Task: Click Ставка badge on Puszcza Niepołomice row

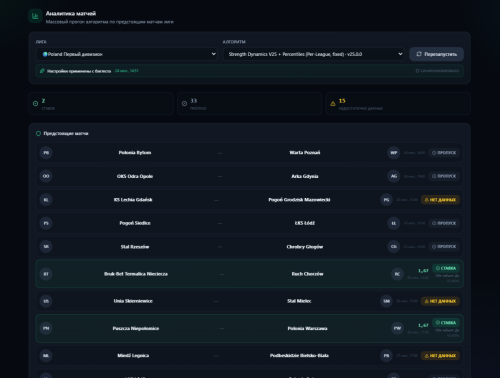Action: (x=446, y=323)
